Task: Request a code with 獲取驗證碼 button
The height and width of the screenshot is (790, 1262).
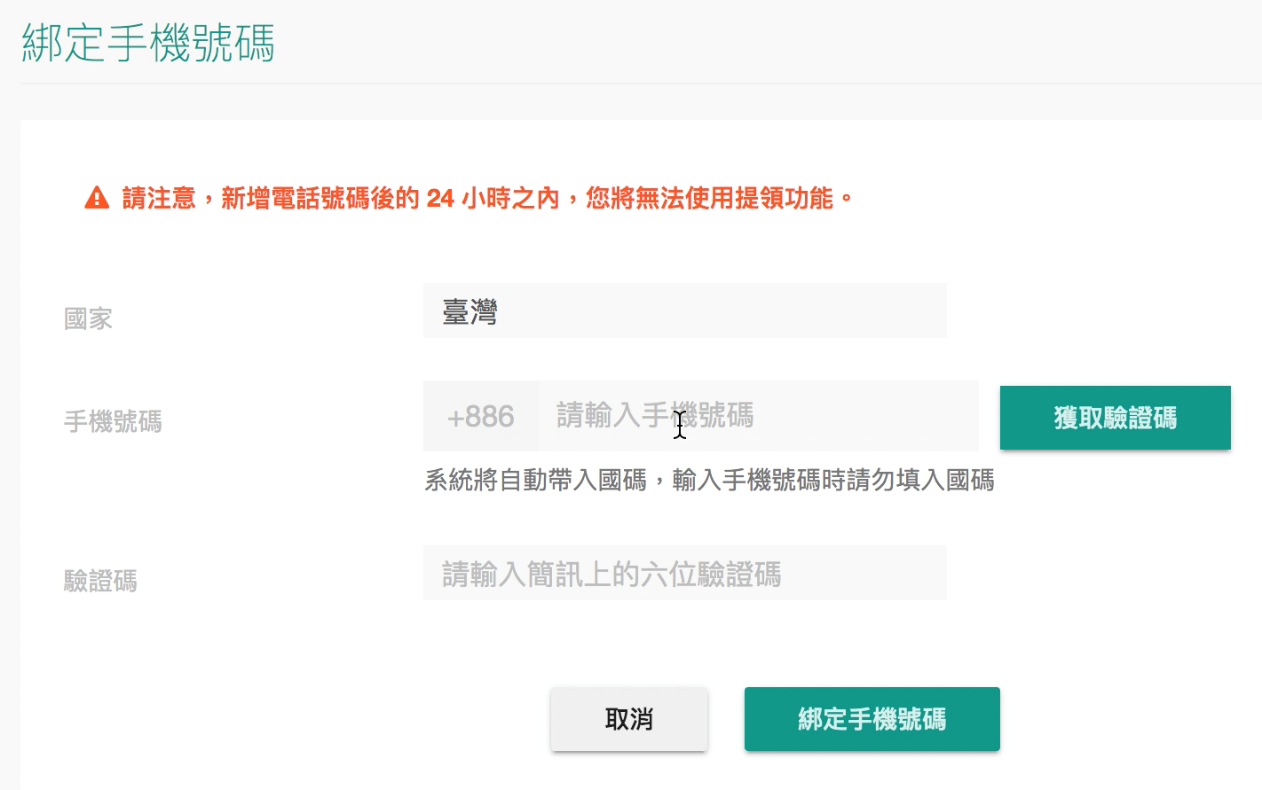Action: tap(1115, 418)
